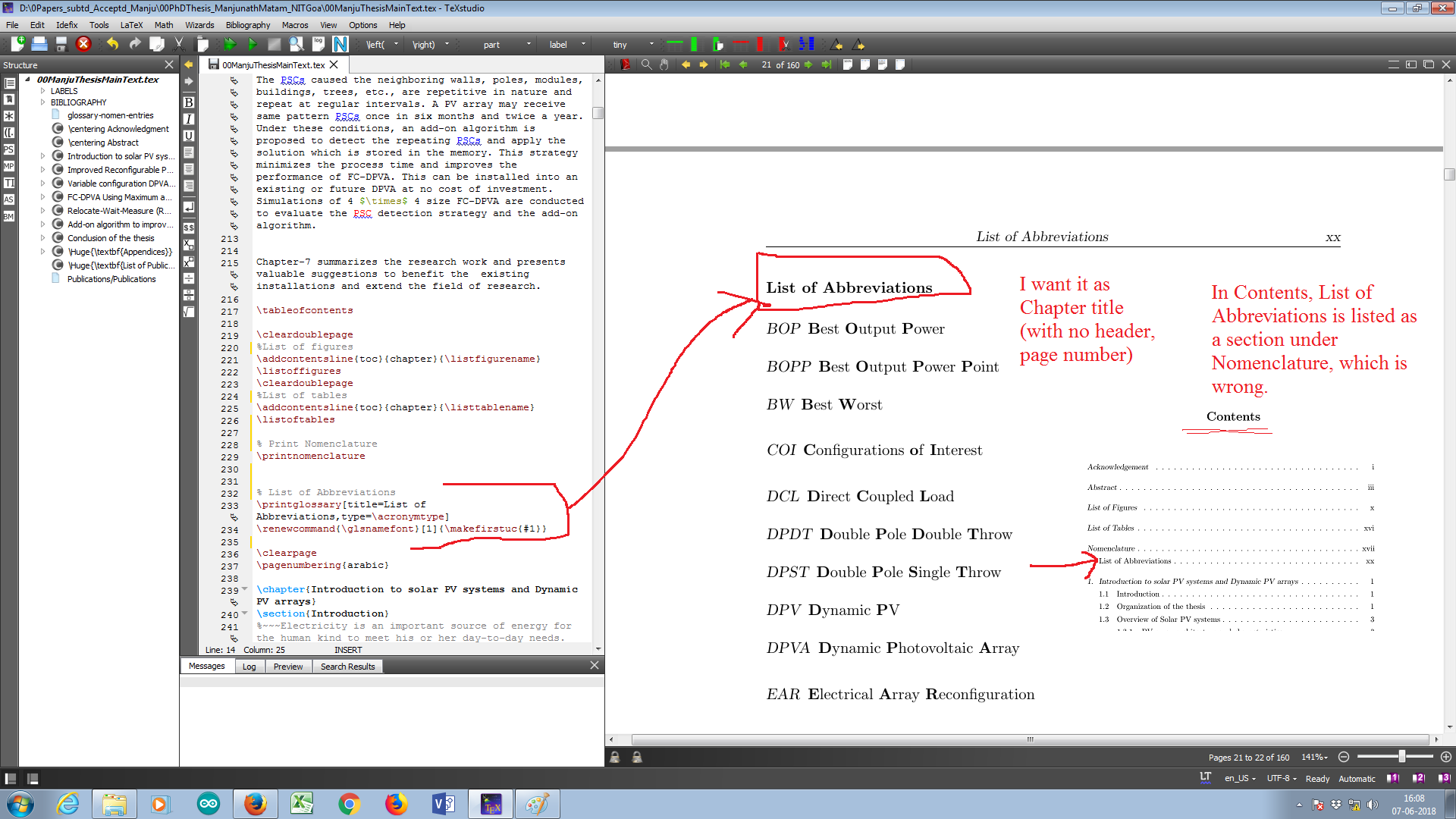Paste from clipboard icon
This screenshot has width=1456, height=819.
[x=202, y=44]
